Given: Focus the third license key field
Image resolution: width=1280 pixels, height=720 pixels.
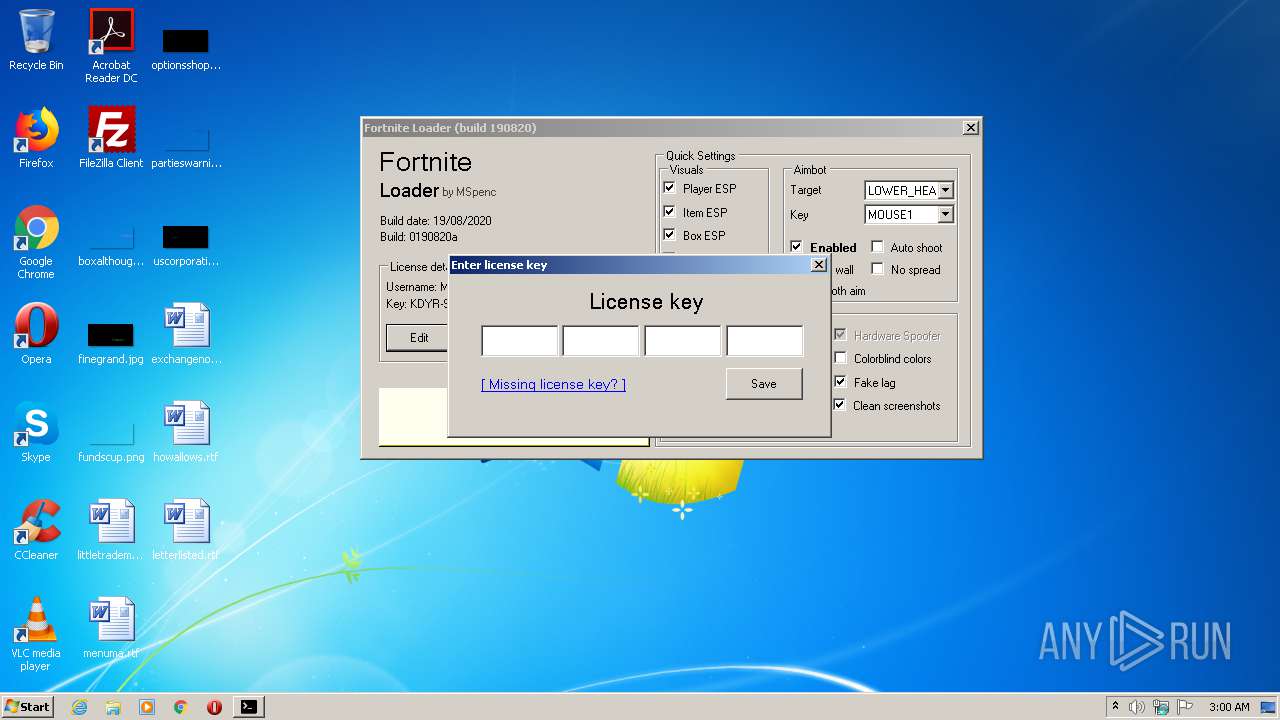Looking at the screenshot, I should coord(683,340).
